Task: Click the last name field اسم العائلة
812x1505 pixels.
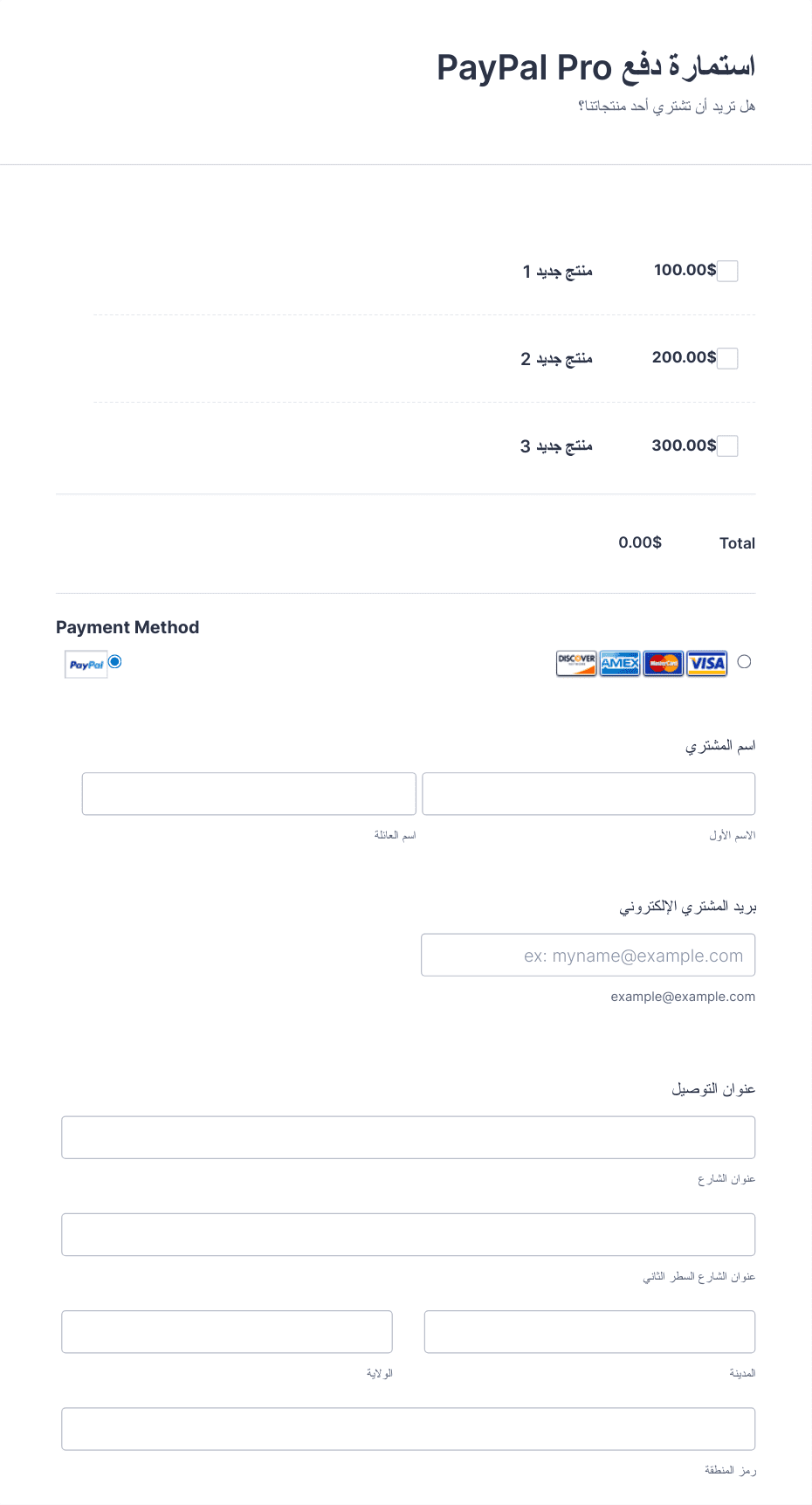Action: click(249, 794)
